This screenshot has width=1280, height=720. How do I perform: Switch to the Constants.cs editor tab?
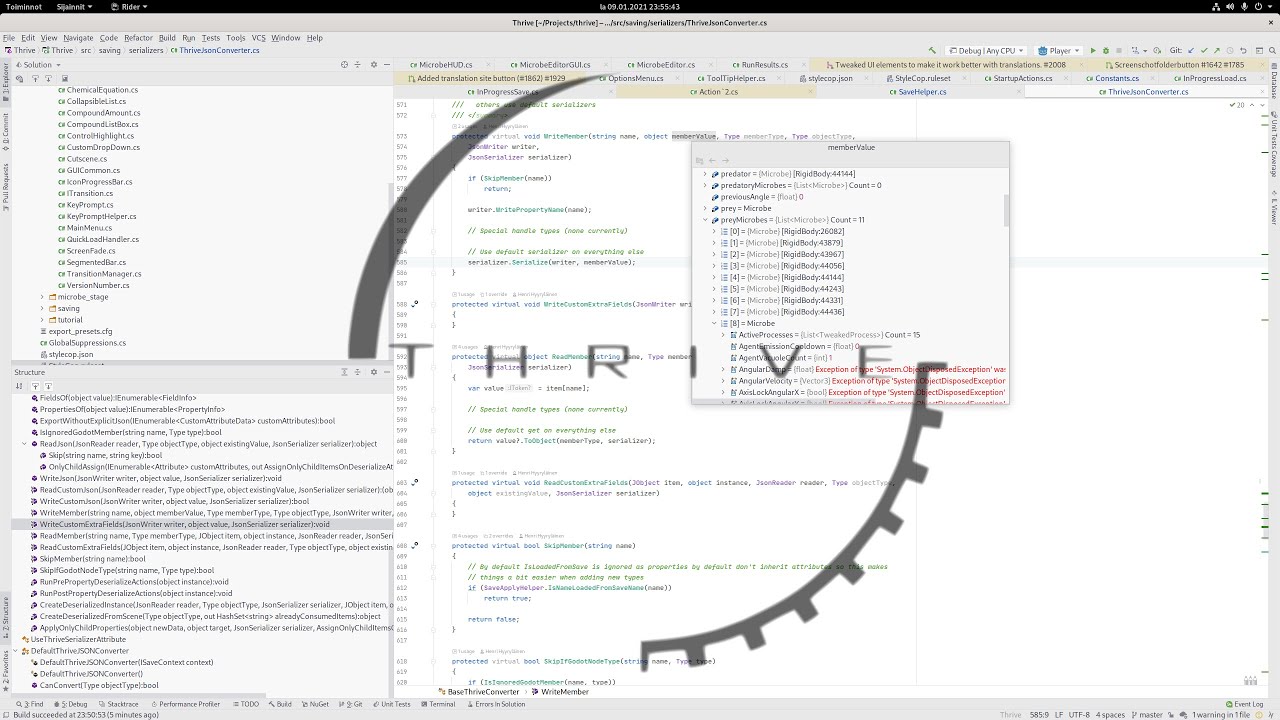[x=1116, y=78]
